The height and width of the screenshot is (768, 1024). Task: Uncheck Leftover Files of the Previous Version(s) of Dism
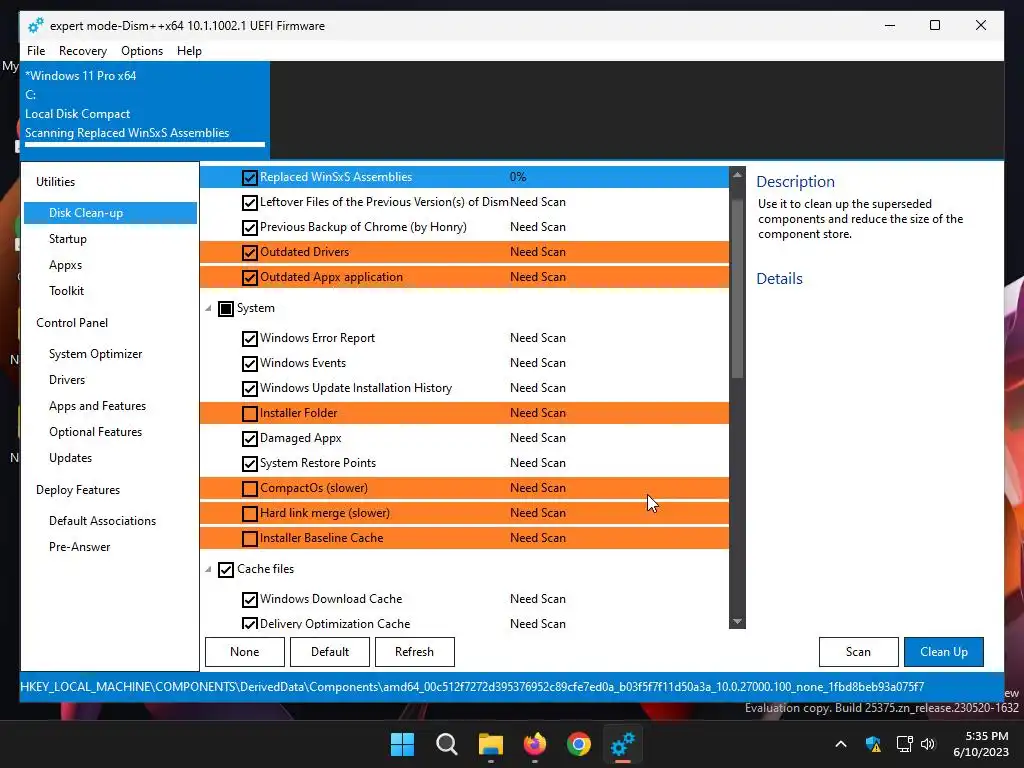click(x=249, y=202)
